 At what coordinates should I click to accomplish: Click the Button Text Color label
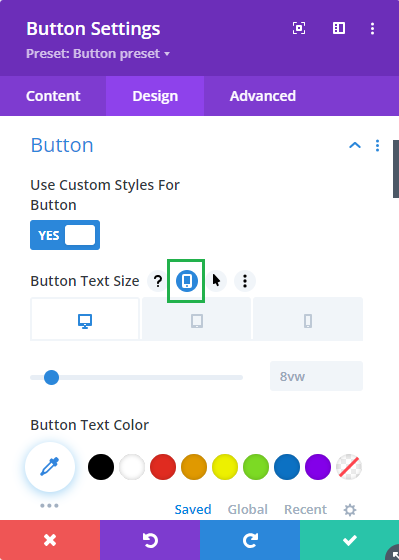click(x=90, y=425)
